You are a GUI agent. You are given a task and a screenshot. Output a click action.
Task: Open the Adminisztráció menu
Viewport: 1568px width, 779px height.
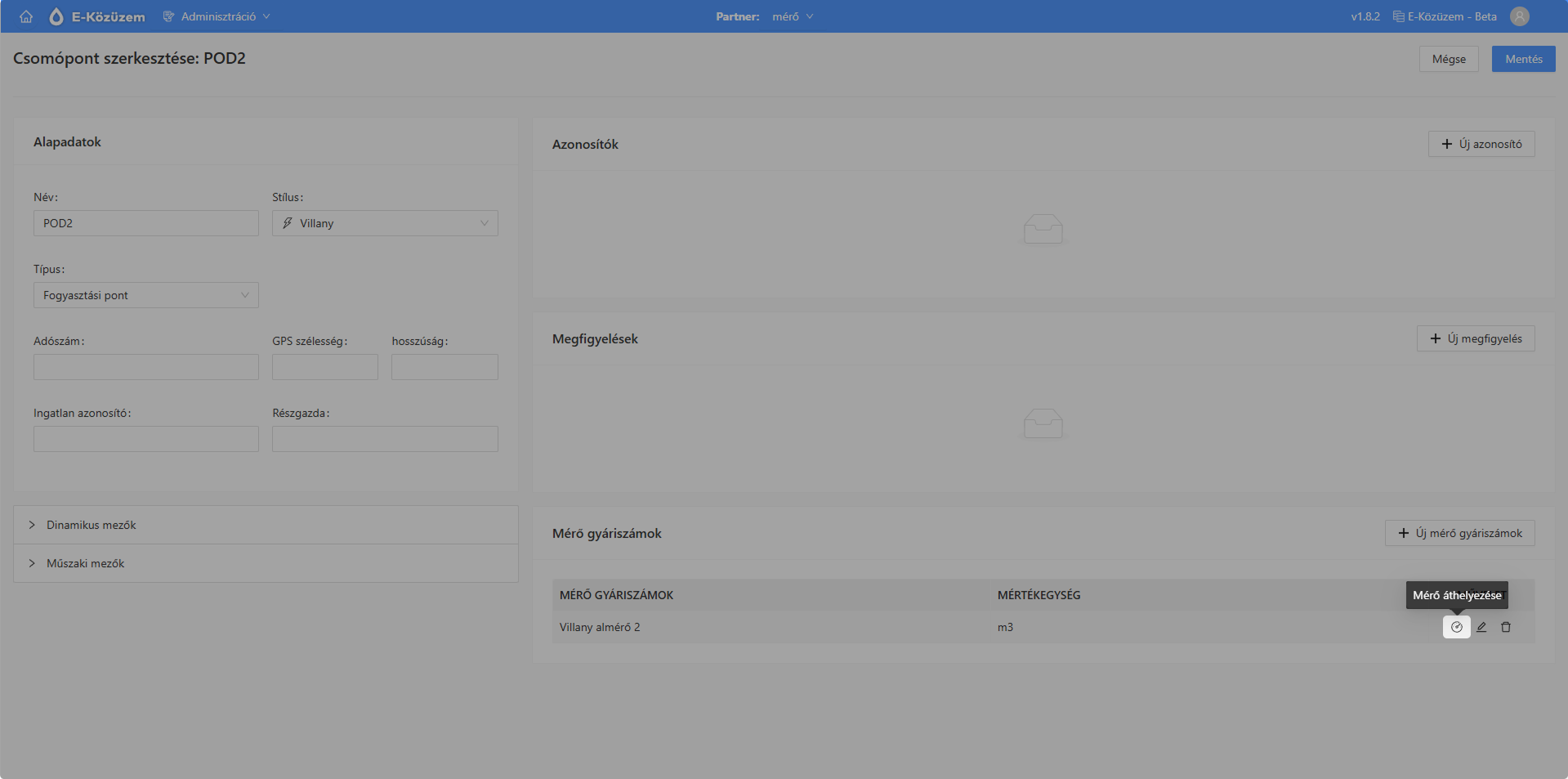217,16
